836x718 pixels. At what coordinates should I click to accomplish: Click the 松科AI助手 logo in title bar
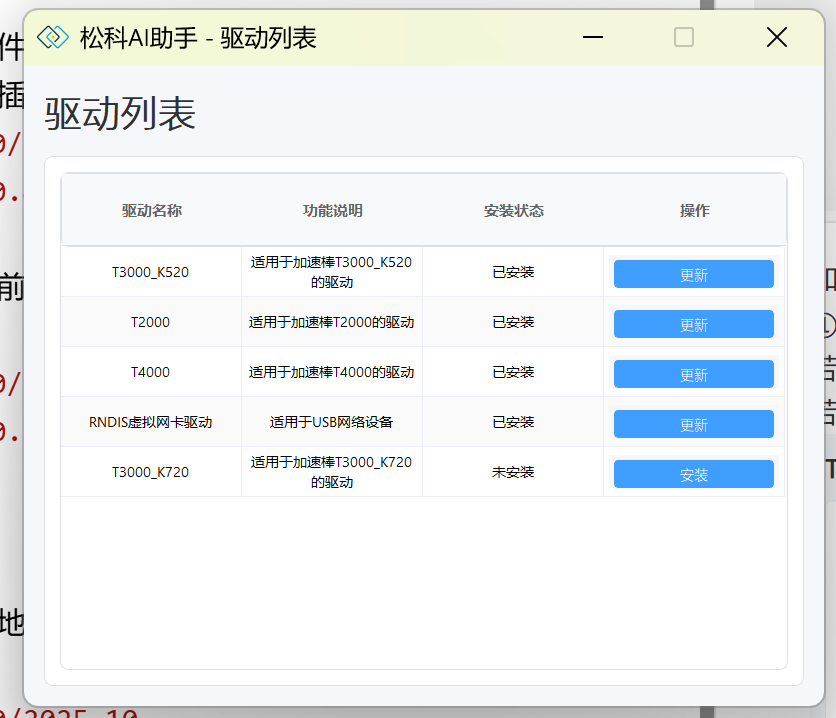[52, 37]
